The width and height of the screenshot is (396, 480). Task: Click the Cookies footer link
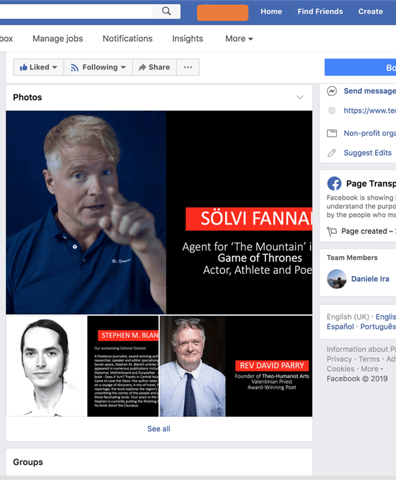pos(340,369)
